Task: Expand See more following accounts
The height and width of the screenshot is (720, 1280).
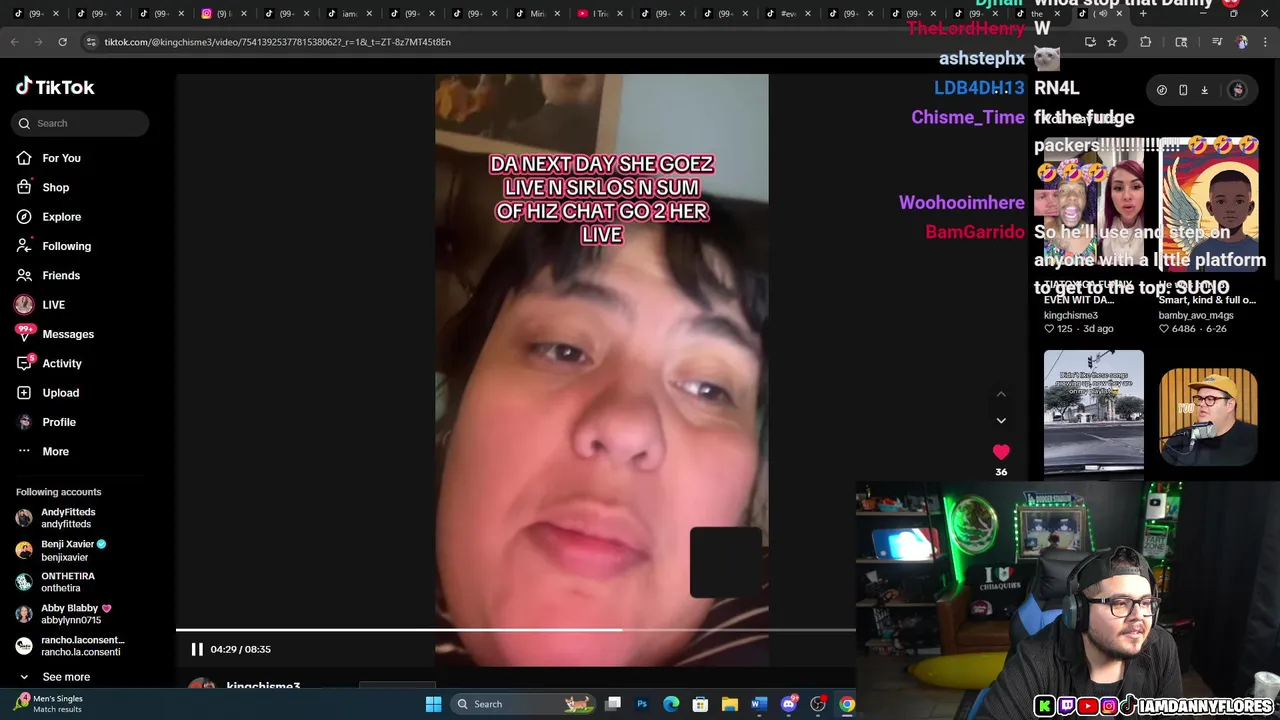Action: 66,677
